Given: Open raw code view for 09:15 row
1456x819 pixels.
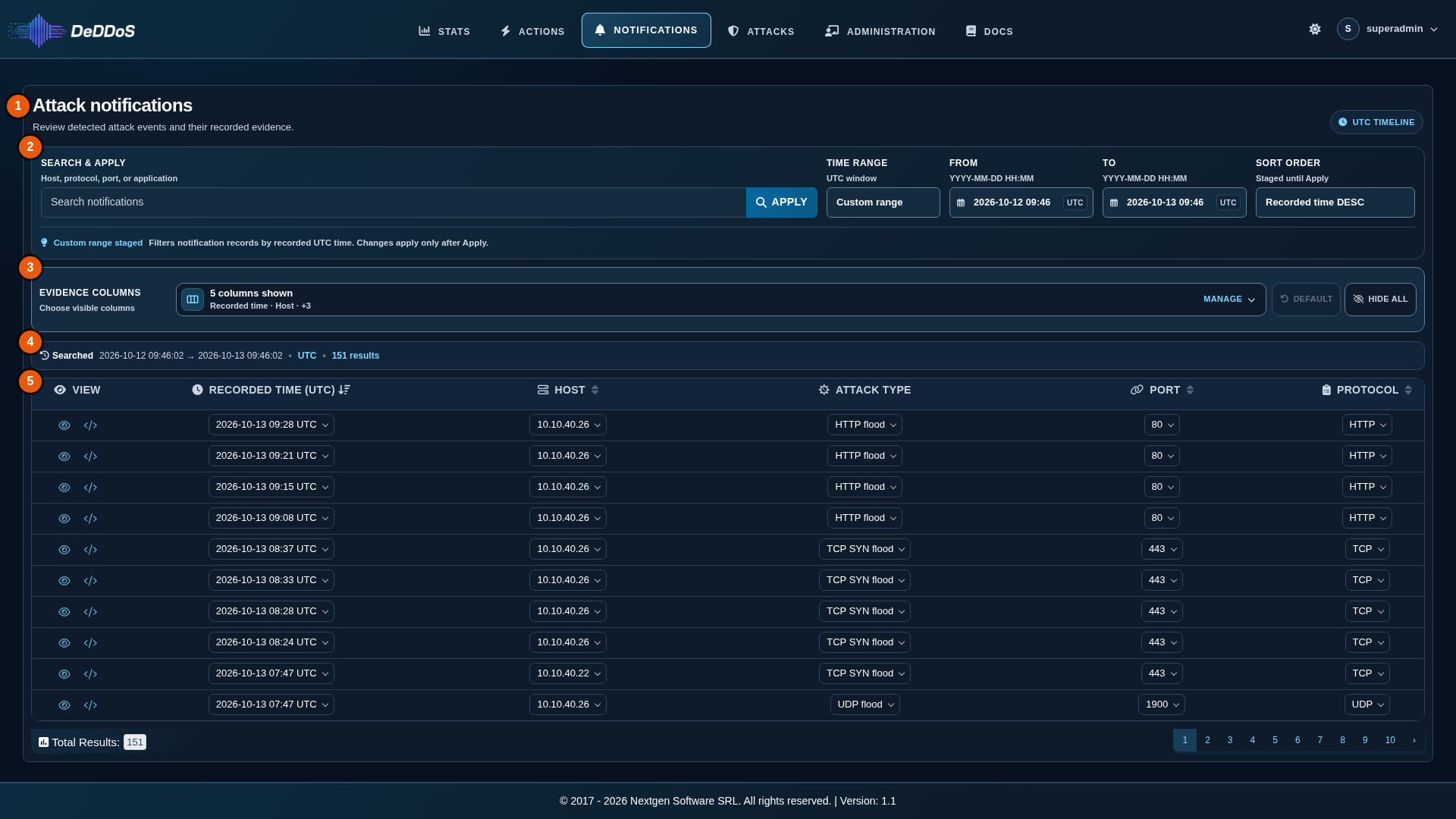Looking at the screenshot, I should pyautogui.click(x=90, y=488).
